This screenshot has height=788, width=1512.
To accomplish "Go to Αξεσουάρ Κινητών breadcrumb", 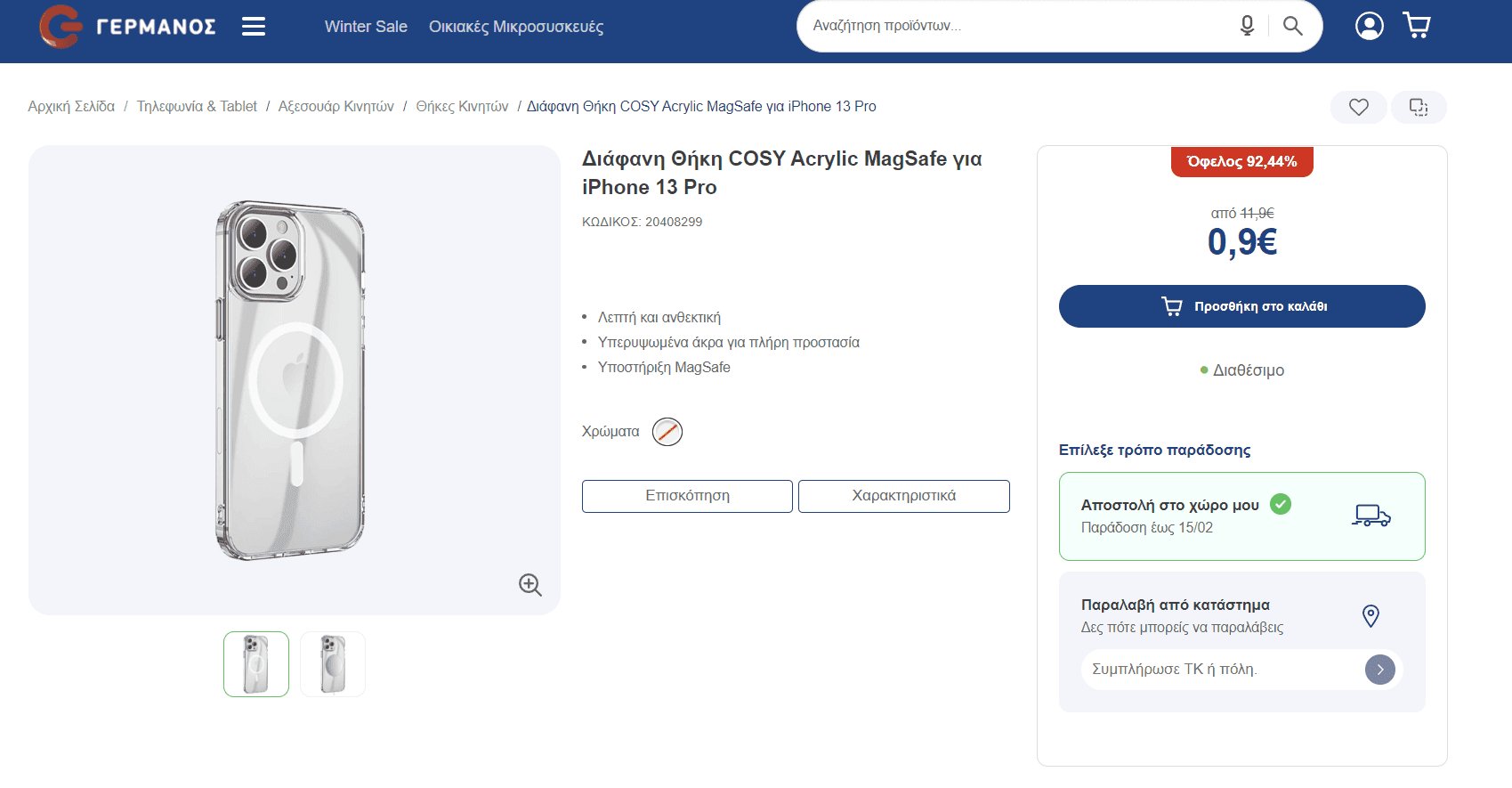I will [336, 107].
